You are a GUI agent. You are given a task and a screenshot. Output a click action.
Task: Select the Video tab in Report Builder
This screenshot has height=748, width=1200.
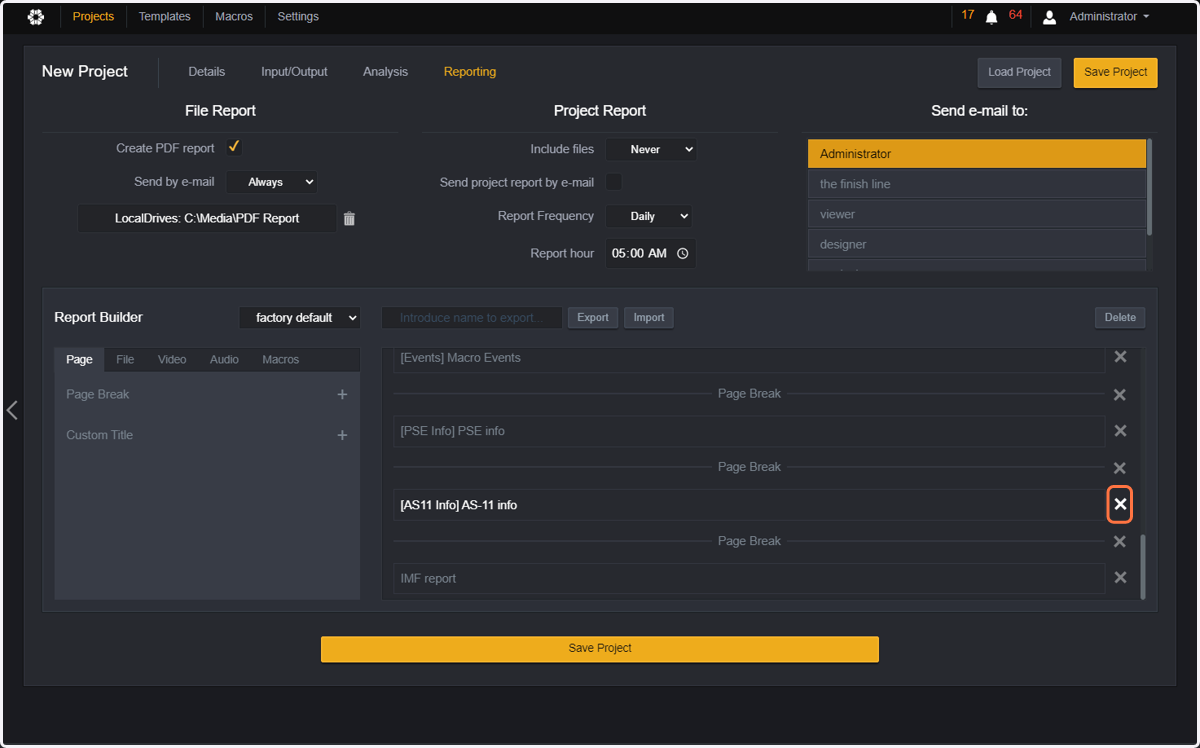[x=172, y=359]
